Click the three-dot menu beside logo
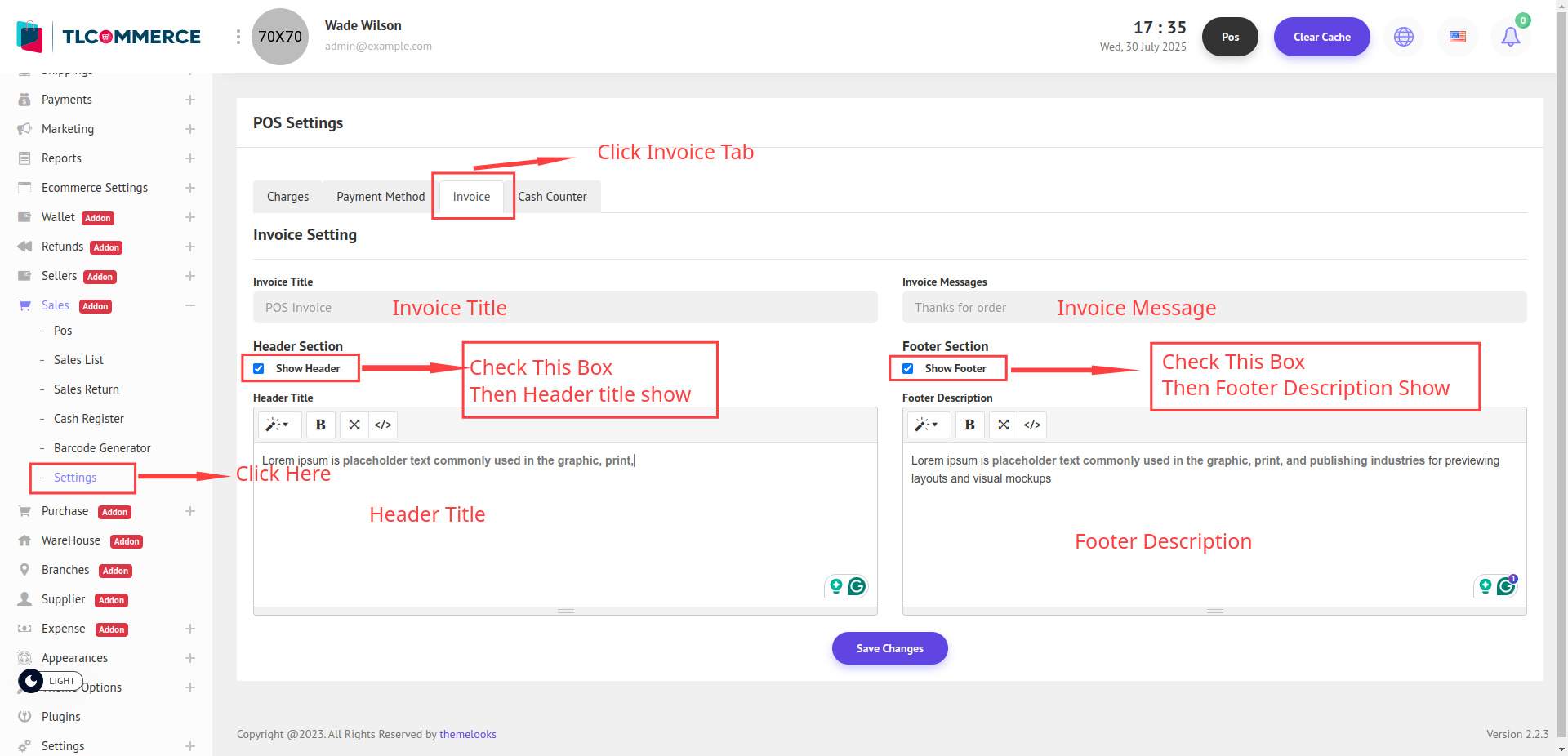This screenshot has height=756, width=1568. click(x=238, y=37)
